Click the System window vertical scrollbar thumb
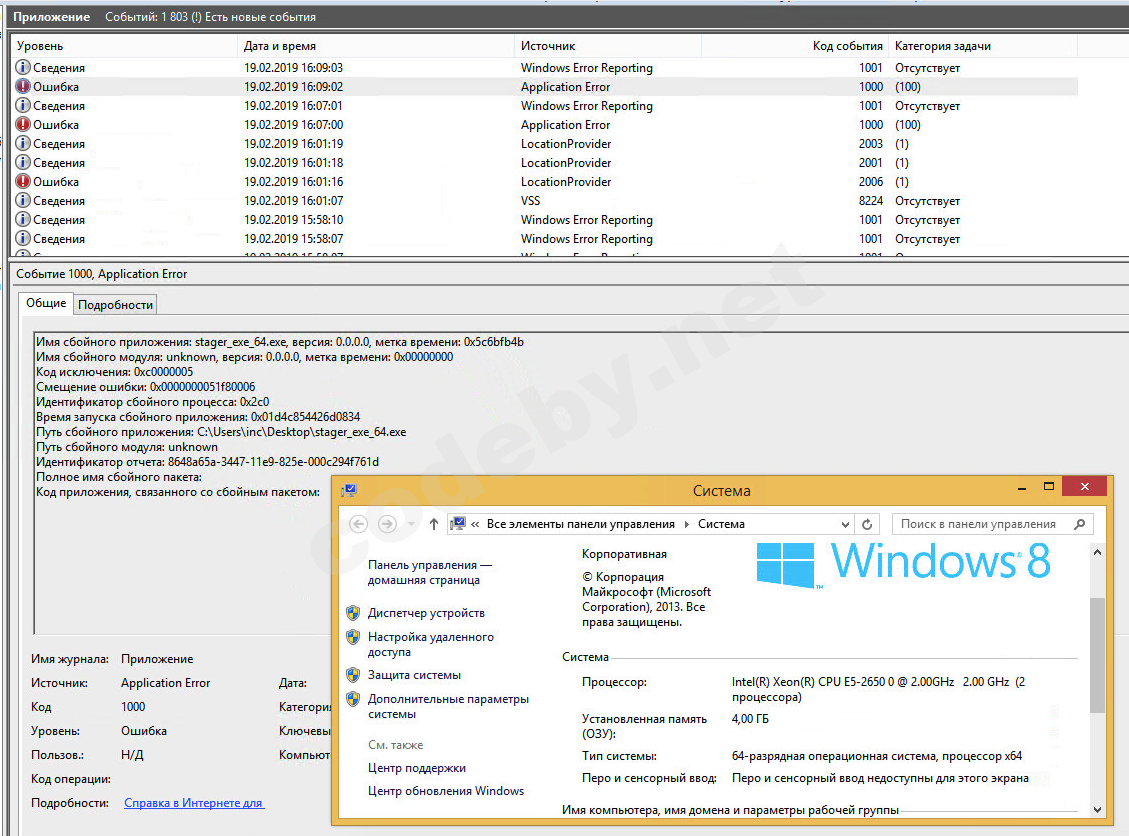Screen dimensions: 1129x836 click(x=1097, y=655)
